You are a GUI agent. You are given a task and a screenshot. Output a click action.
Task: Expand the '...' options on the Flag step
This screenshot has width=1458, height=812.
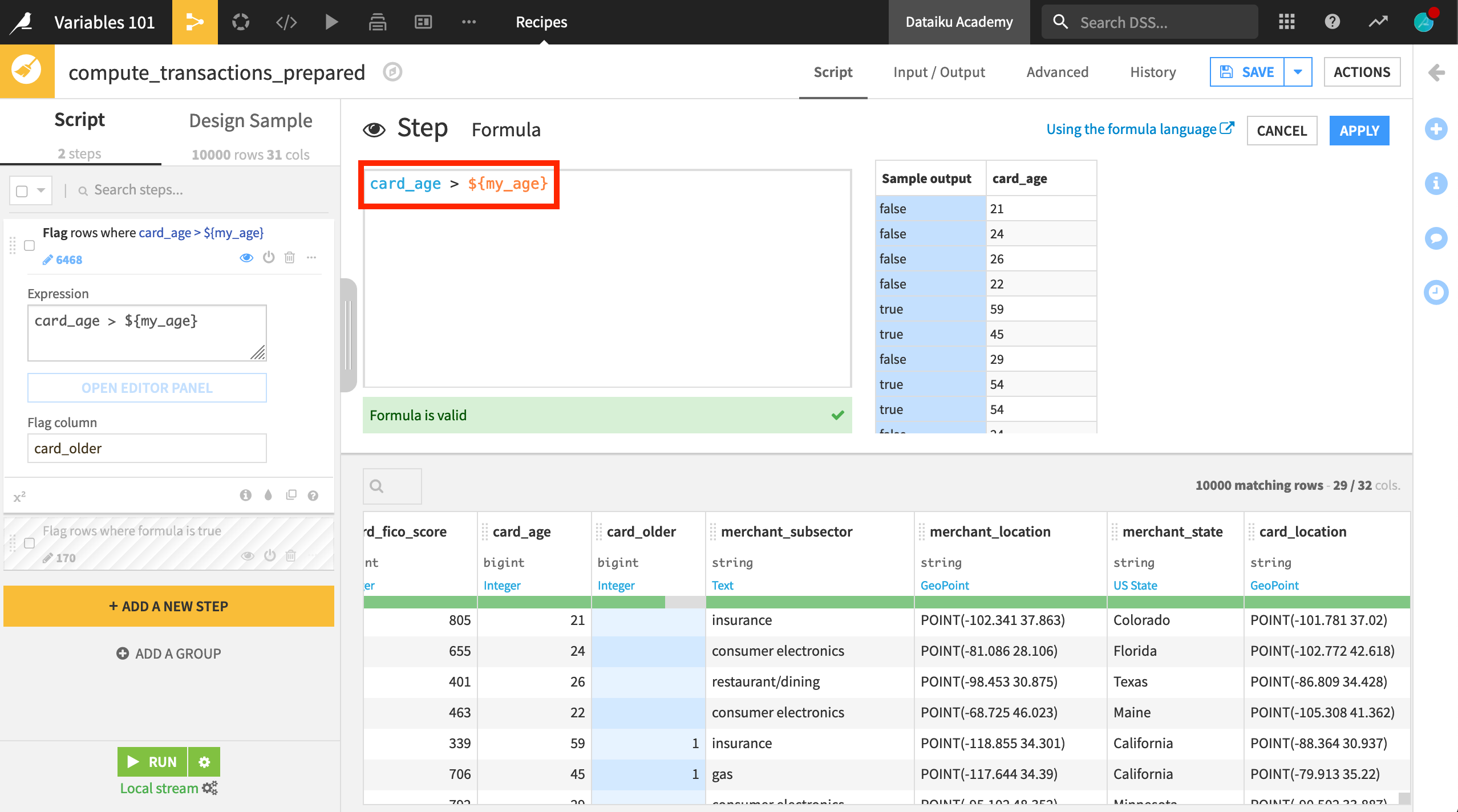pyautogui.click(x=311, y=258)
